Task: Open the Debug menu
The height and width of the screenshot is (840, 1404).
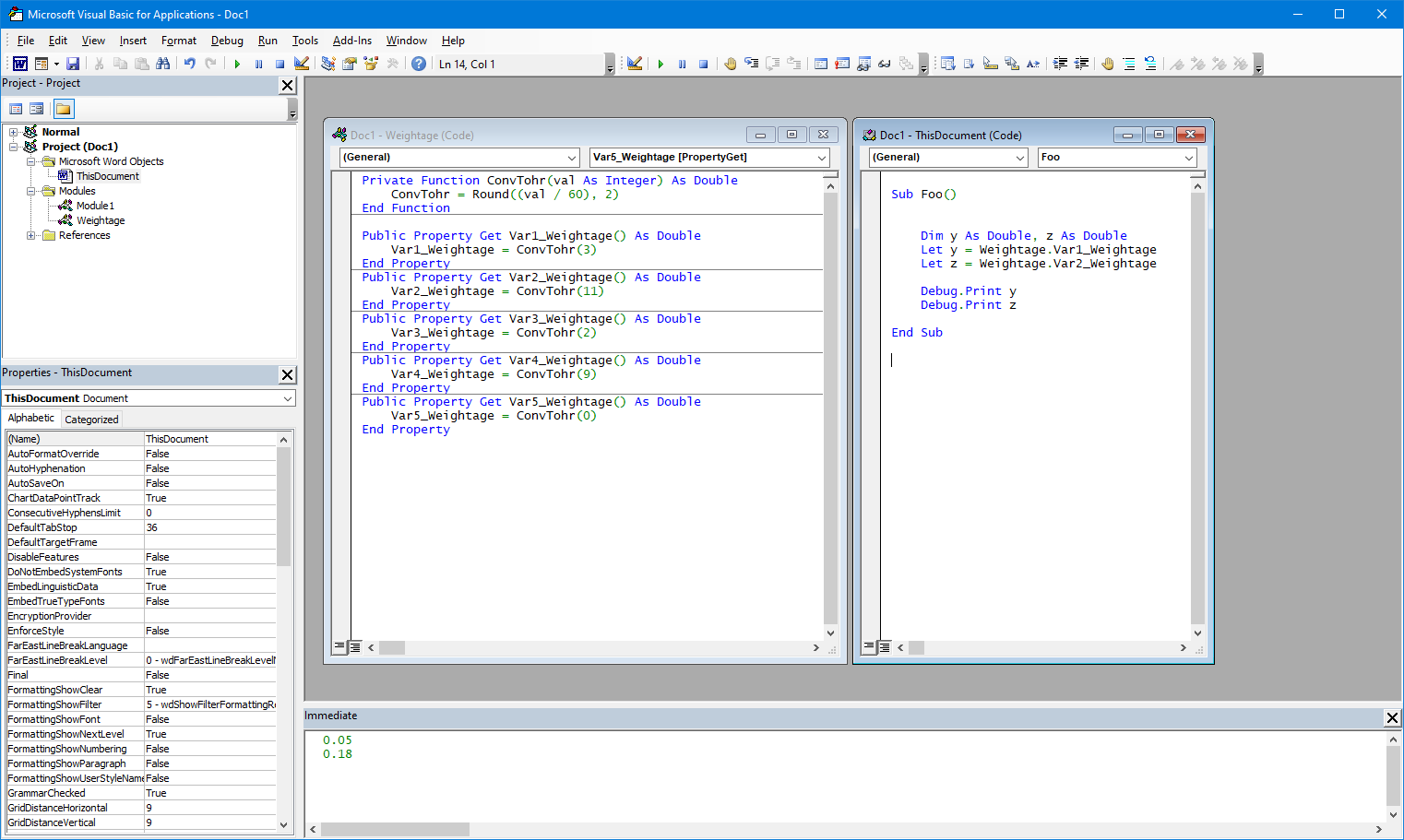Action: 227,41
